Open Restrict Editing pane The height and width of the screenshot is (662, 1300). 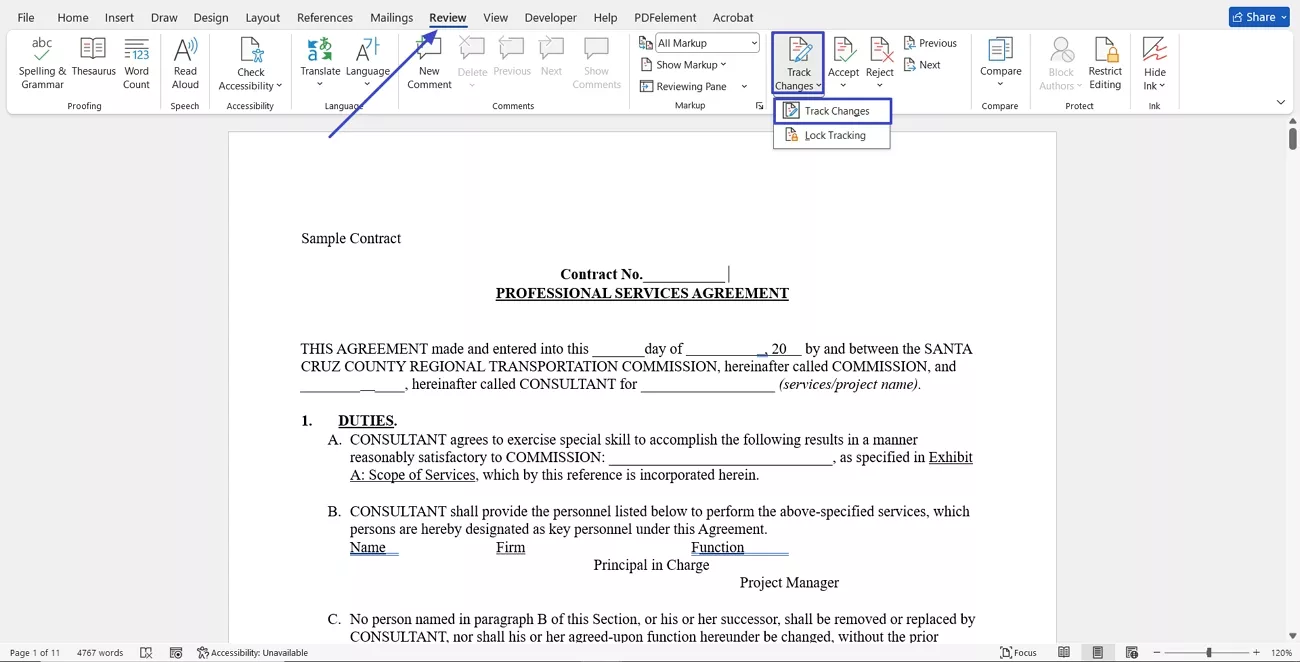[x=1105, y=62]
